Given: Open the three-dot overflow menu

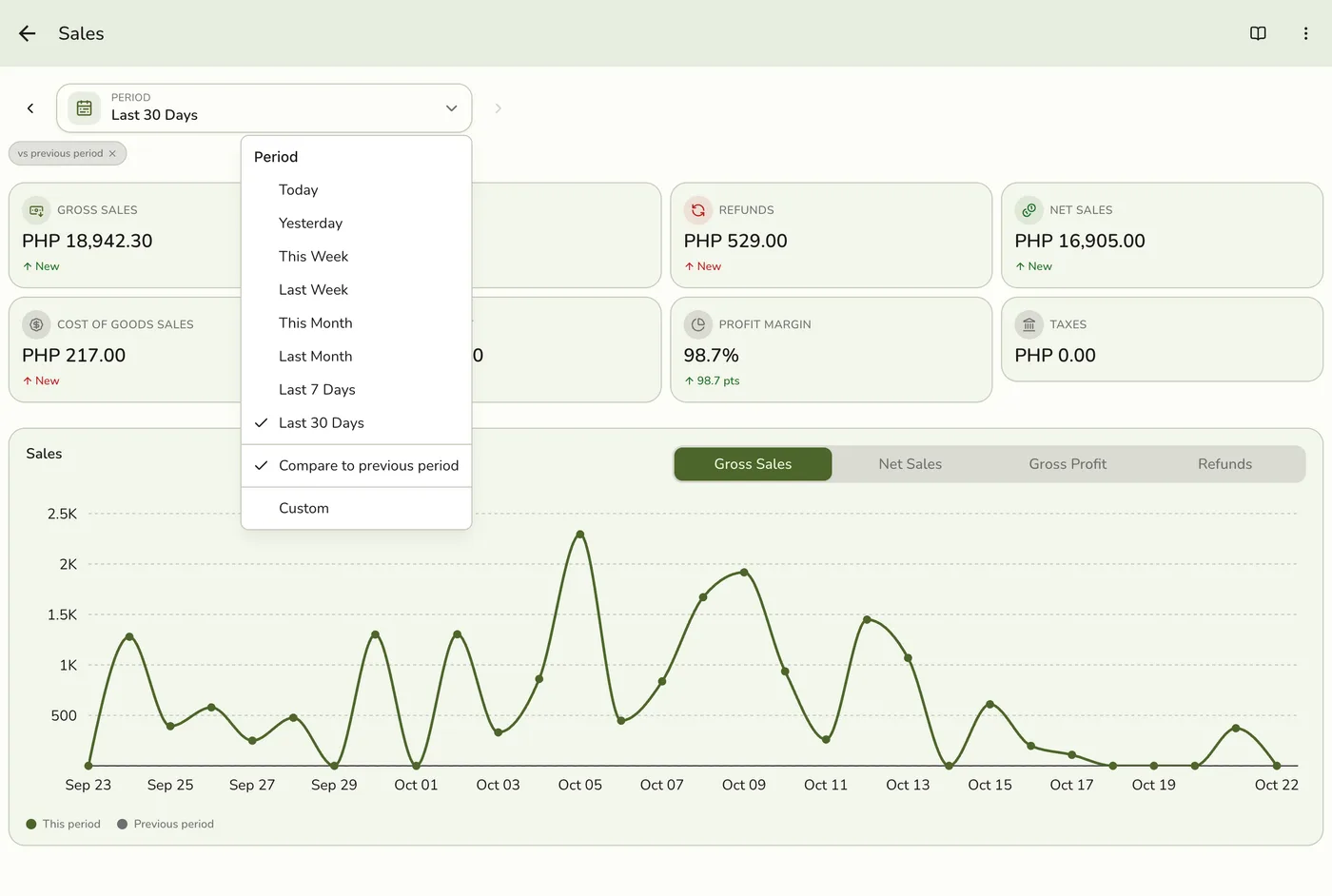Looking at the screenshot, I should pos(1305,33).
